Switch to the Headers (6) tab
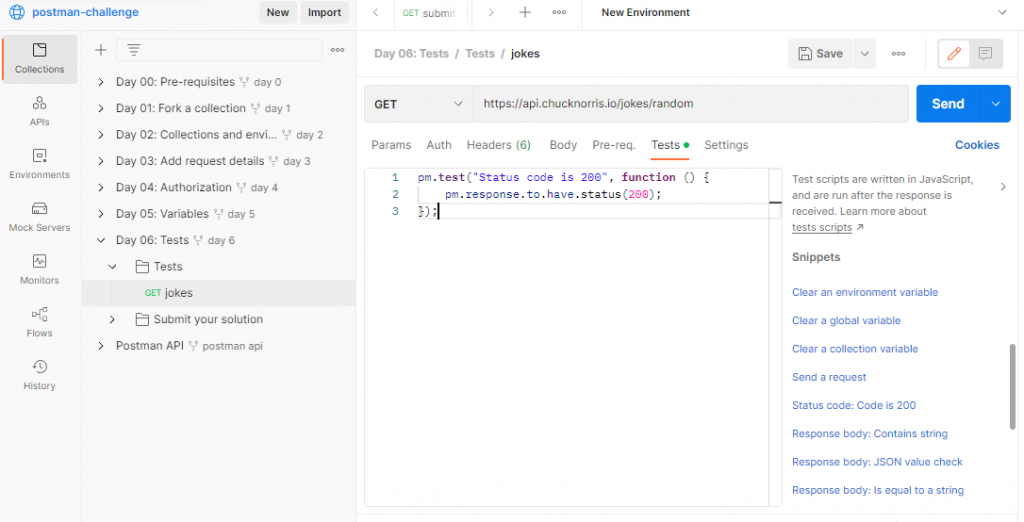This screenshot has height=522, width=1024. point(499,145)
